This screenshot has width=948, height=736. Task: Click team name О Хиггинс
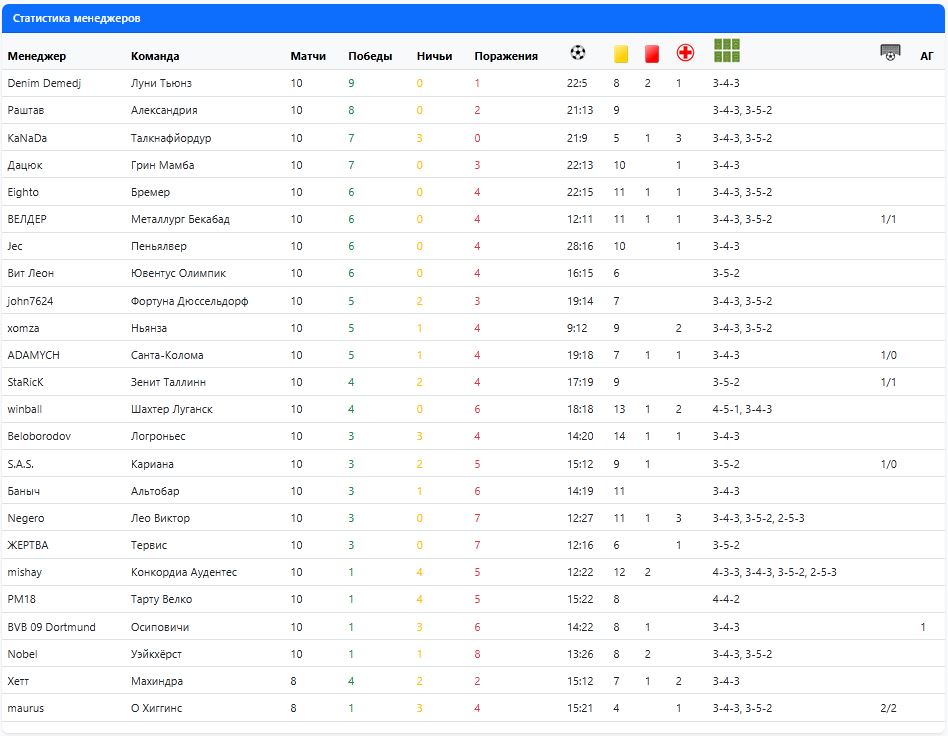(x=156, y=708)
